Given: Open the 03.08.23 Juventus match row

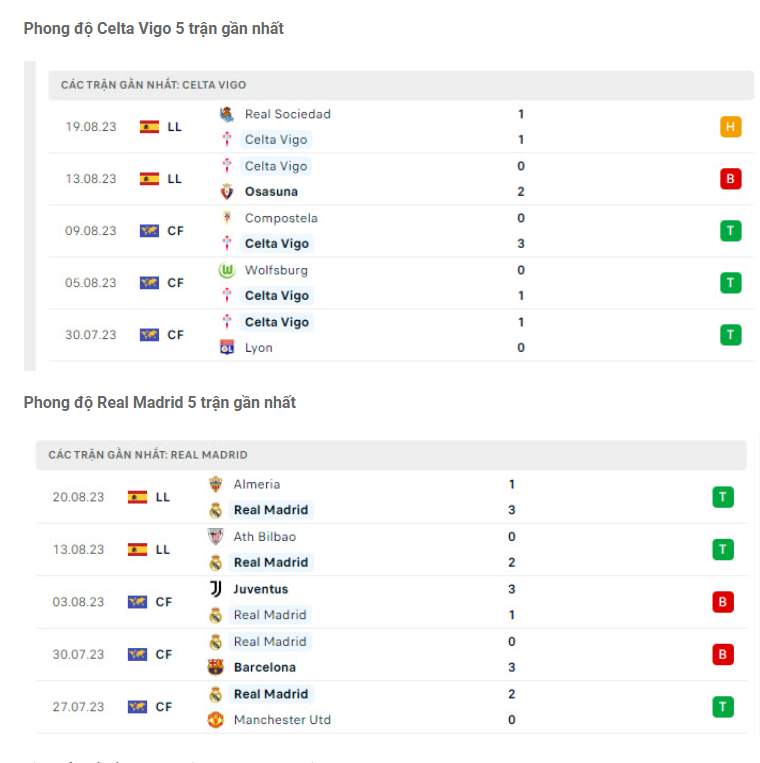Looking at the screenshot, I should point(390,602).
